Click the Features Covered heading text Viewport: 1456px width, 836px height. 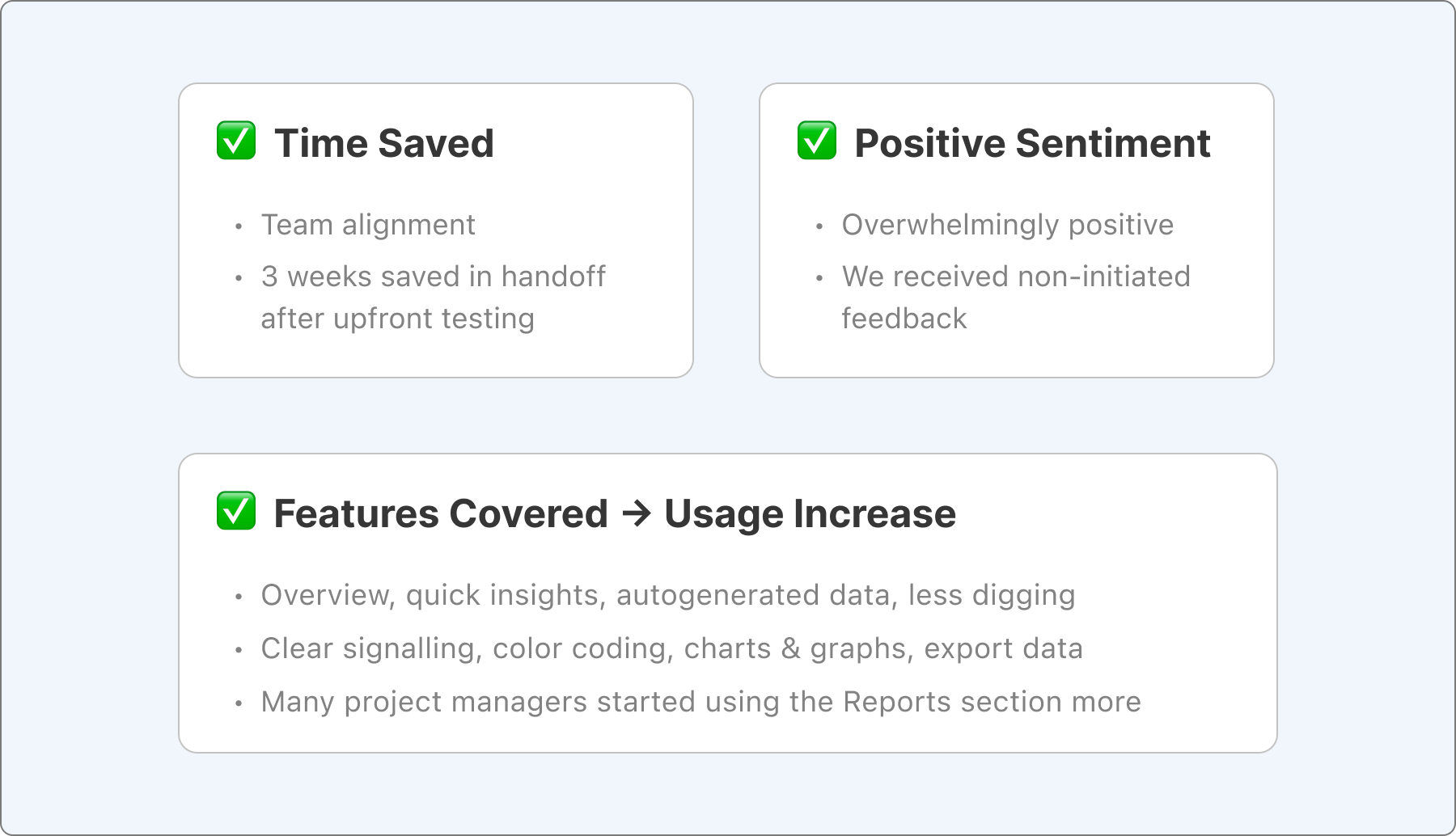point(441,513)
